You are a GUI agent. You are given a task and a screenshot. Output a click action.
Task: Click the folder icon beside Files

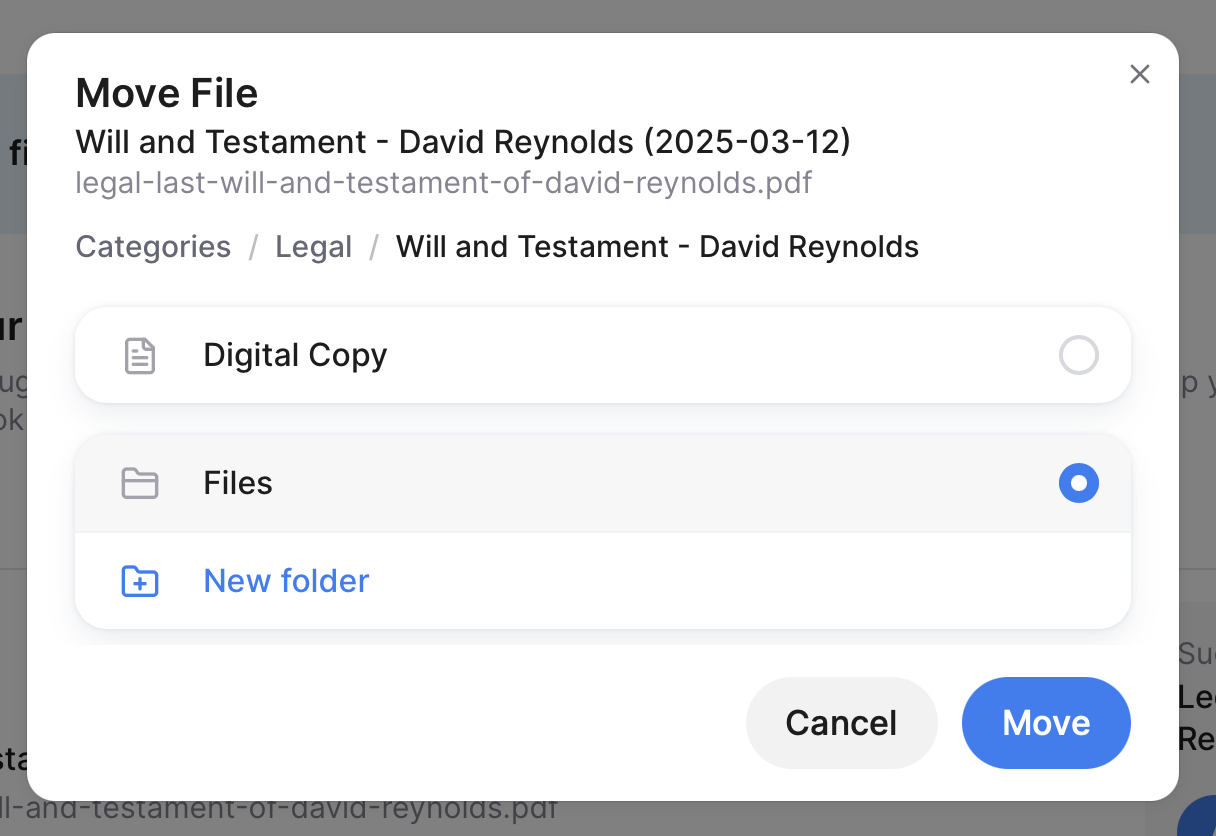pyautogui.click(x=140, y=483)
